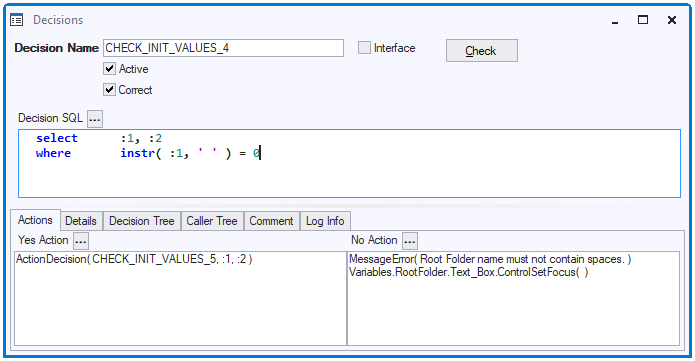The width and height of the screenshot is (695, 361).
Task: Click the 'Yes Action' label
Action: [x=43, y=240]
